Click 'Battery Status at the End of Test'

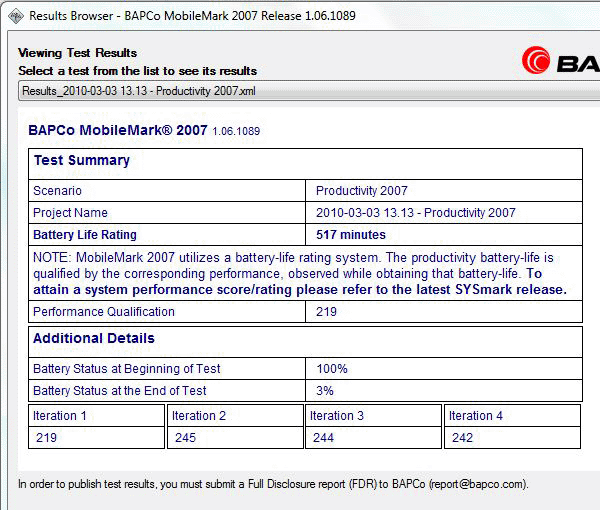click(119, 391)
